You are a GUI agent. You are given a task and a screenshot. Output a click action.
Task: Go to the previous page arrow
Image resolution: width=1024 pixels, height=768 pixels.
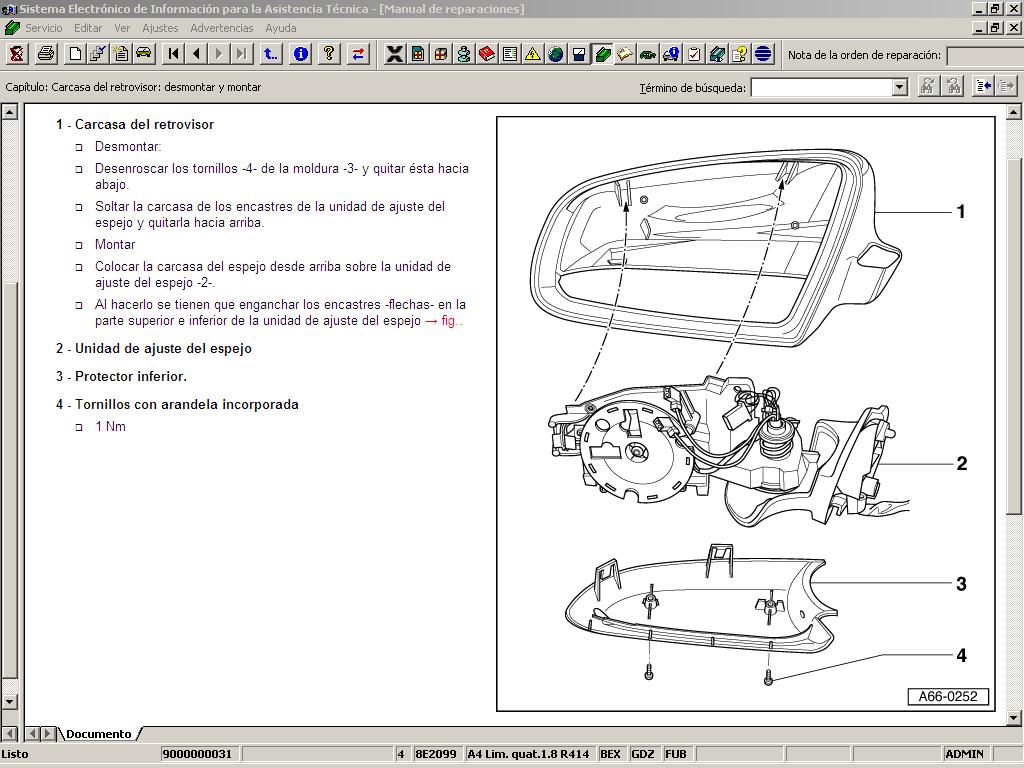(x=196, y=54)
